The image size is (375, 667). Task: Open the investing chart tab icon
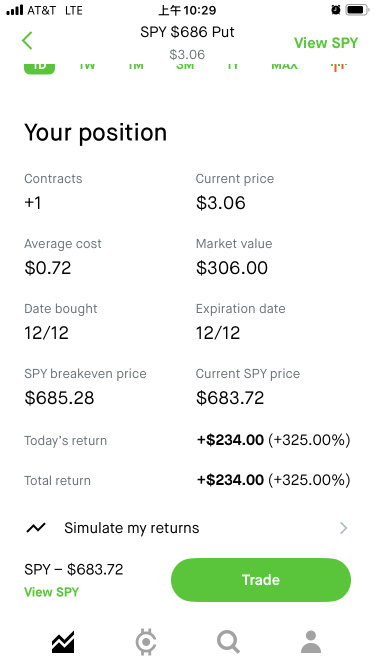click(63, 642)
